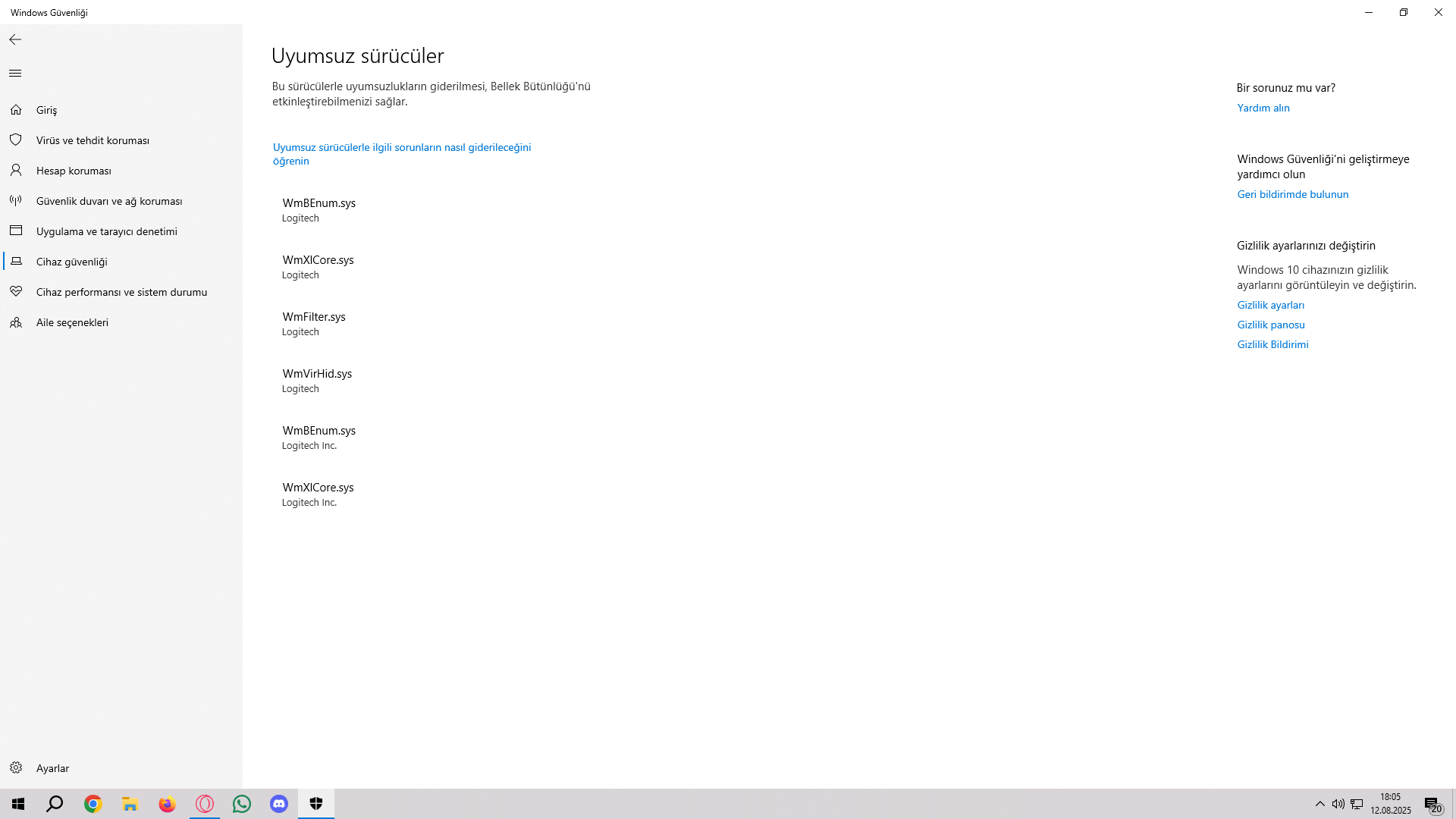Viewport: 1456px width, 819px height.
Task: Click the back arrow icon
Action: pos(15,39)
